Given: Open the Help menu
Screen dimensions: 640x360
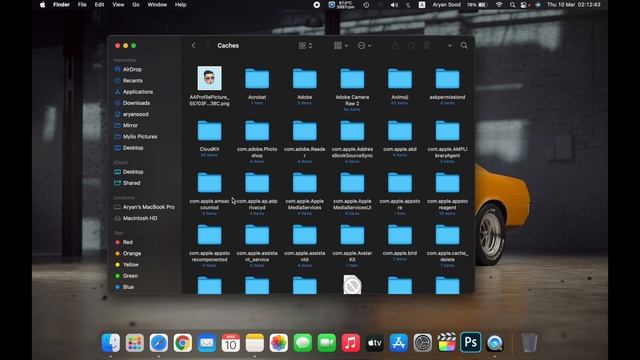Looking at the screenshot, I should click(180, 5).
